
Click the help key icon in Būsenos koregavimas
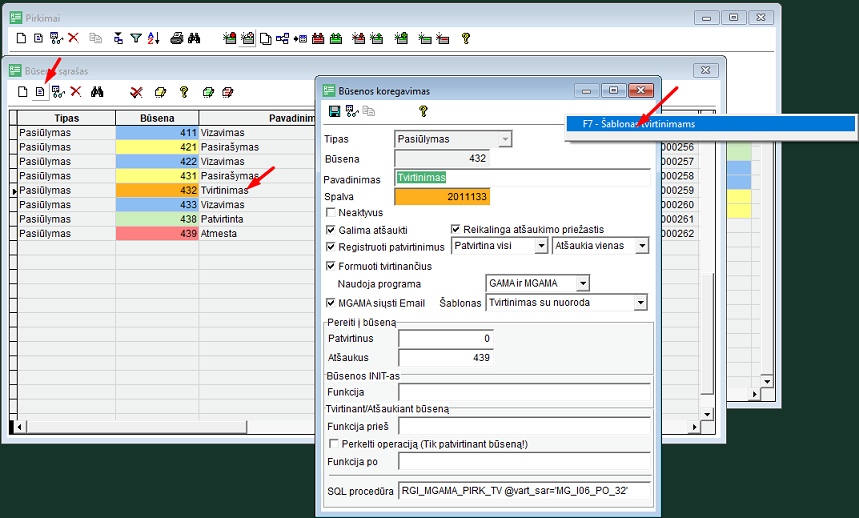(x=423, y=111)
